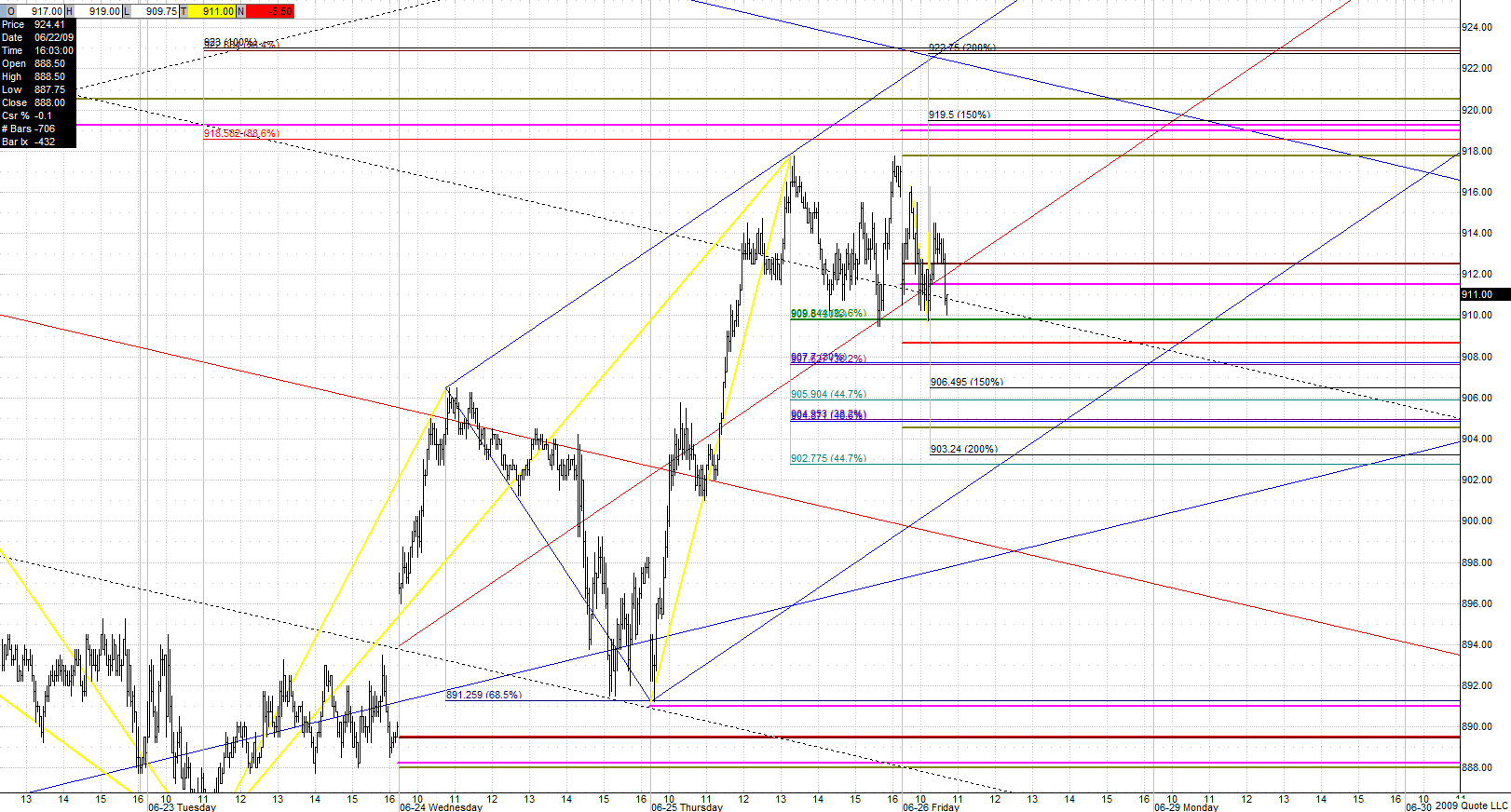This screenshot has height=812, width=1511.
Task: Click the 888.00 price axis label
Action: 1477,767
